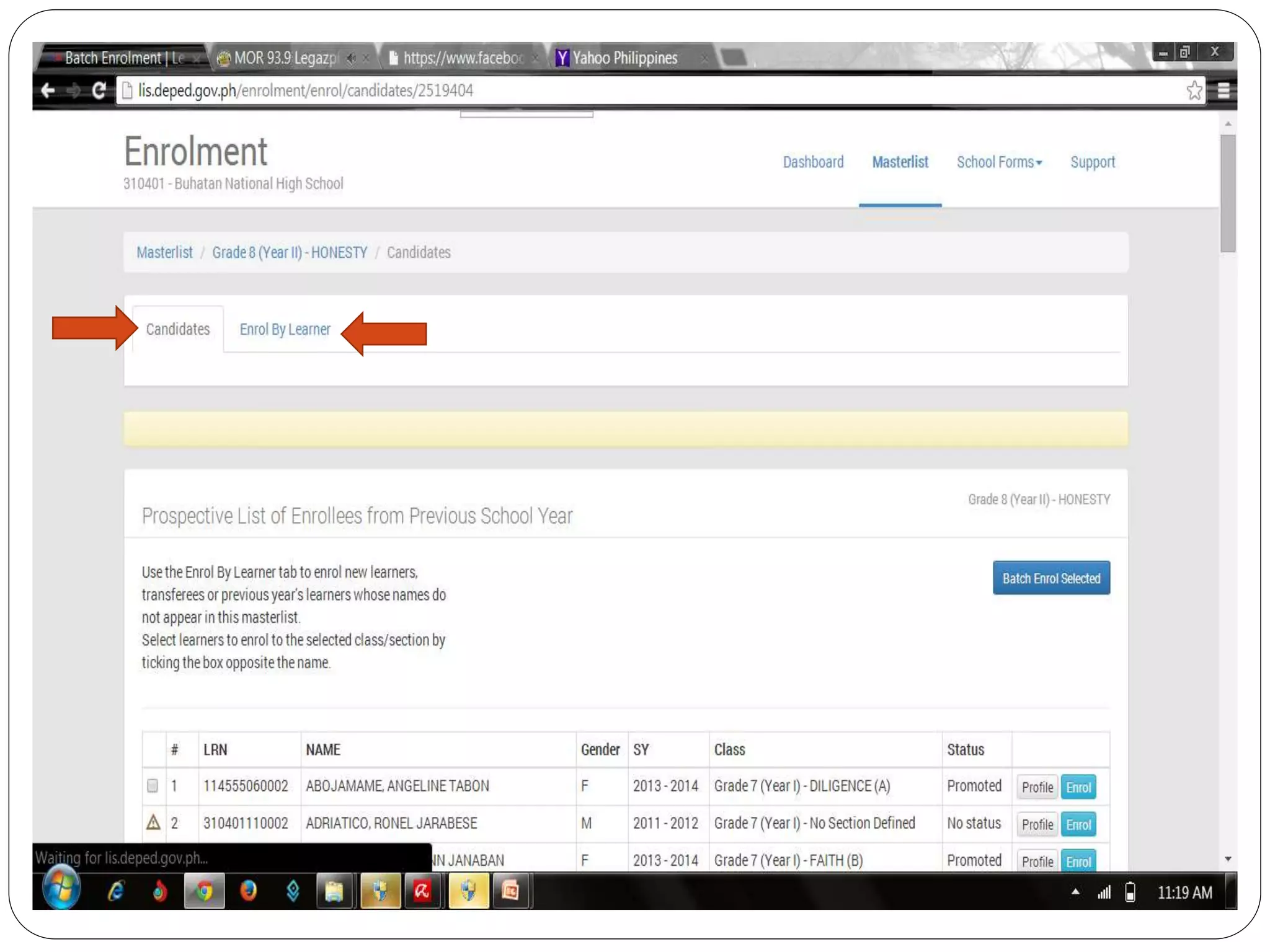Click the warning triangle beside ADRIATICO row
Screen dimensions: 1270x952
(x=153, y=822)
